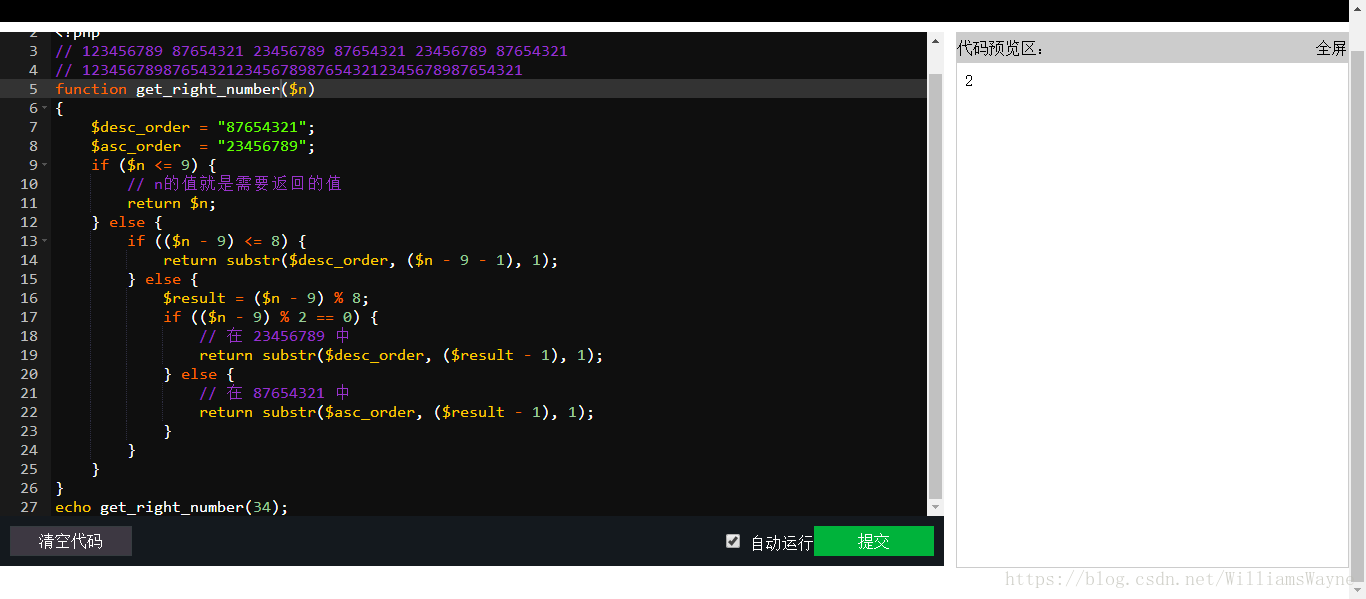This screenshot has height=599, width=1366.
Task: Click the long digit comment on line 4
Action: pos(289,70)
